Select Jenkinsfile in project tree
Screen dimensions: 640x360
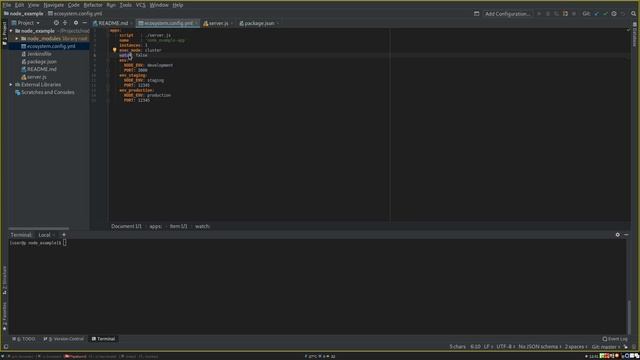click(39, 54)
